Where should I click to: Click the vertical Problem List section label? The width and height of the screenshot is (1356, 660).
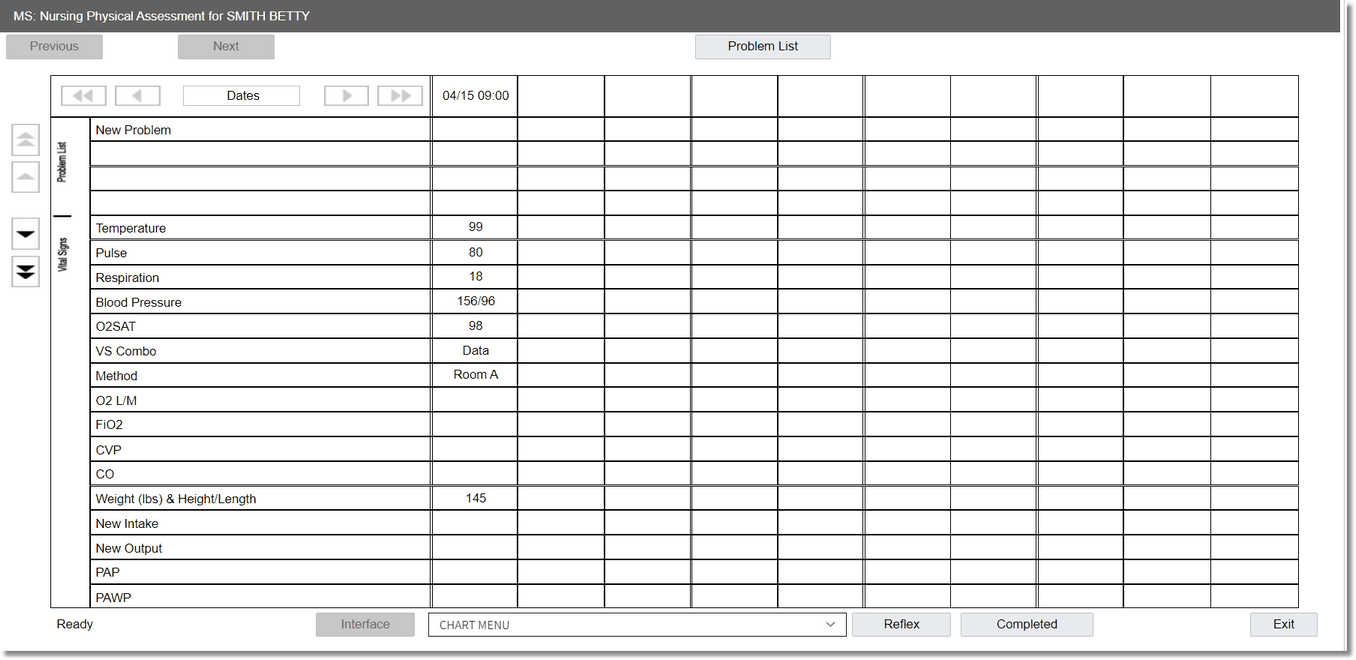click(x=62, y=162)
